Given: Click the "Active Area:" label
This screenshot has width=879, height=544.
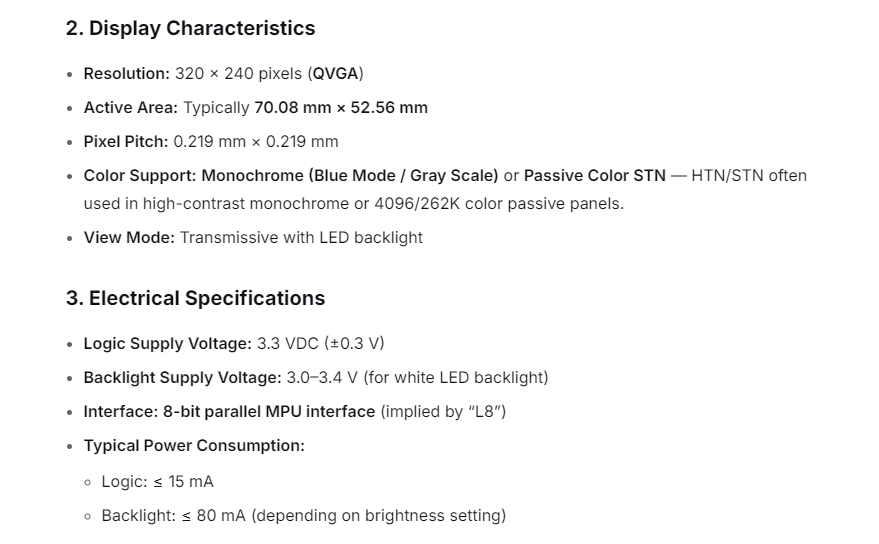Looking at the screenshot, I should click(130, 107).
